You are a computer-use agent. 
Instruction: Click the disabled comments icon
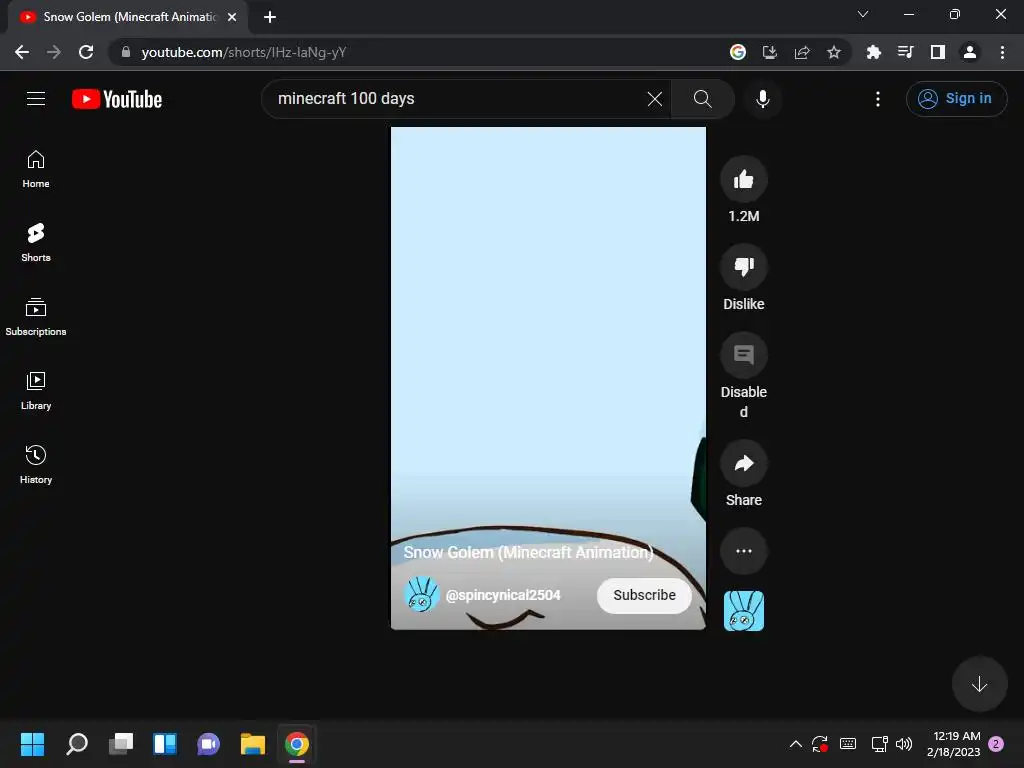click(x=743, y=355)
